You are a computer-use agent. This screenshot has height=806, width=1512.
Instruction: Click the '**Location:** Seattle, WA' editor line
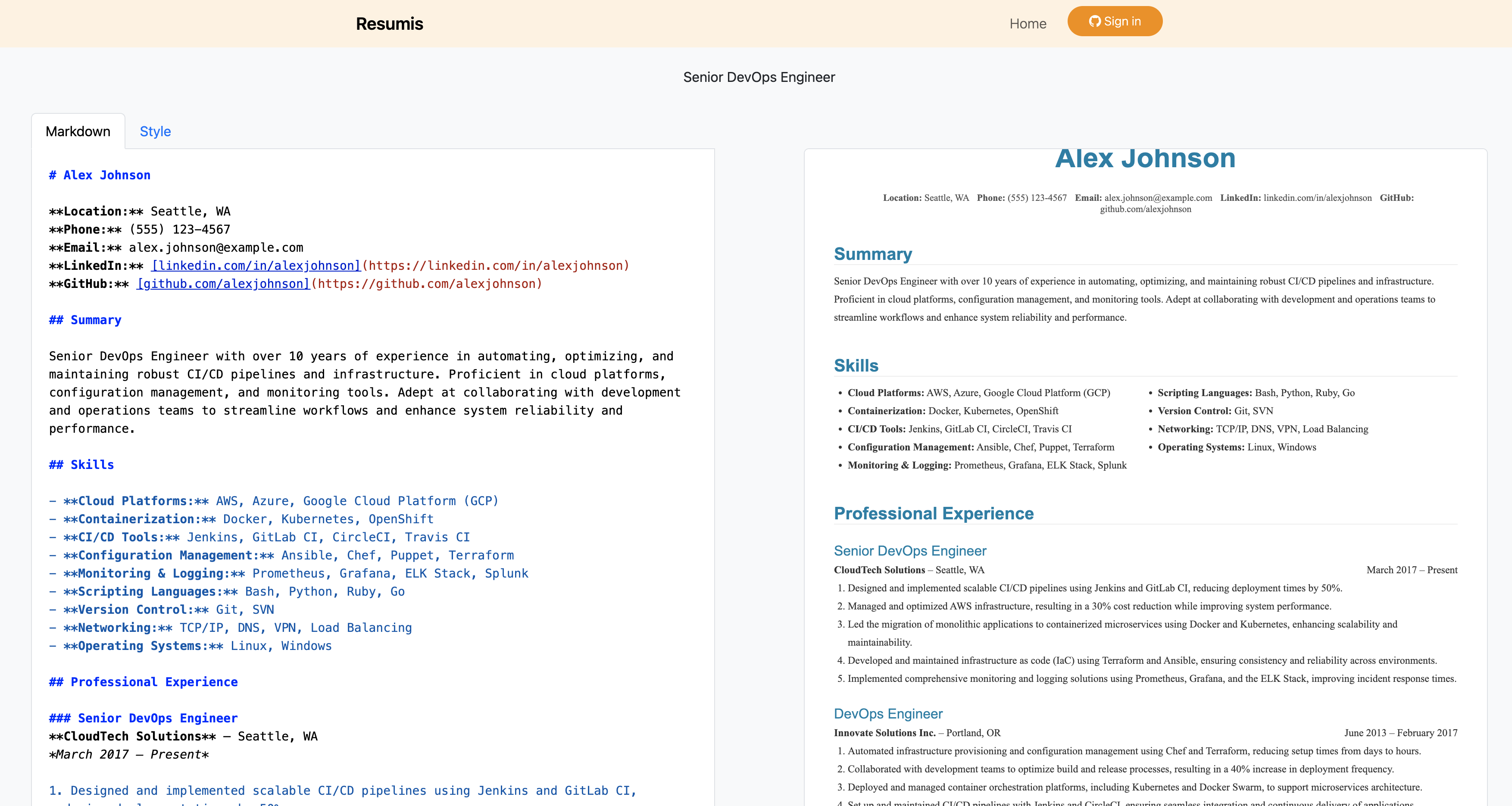coord(140,211)
